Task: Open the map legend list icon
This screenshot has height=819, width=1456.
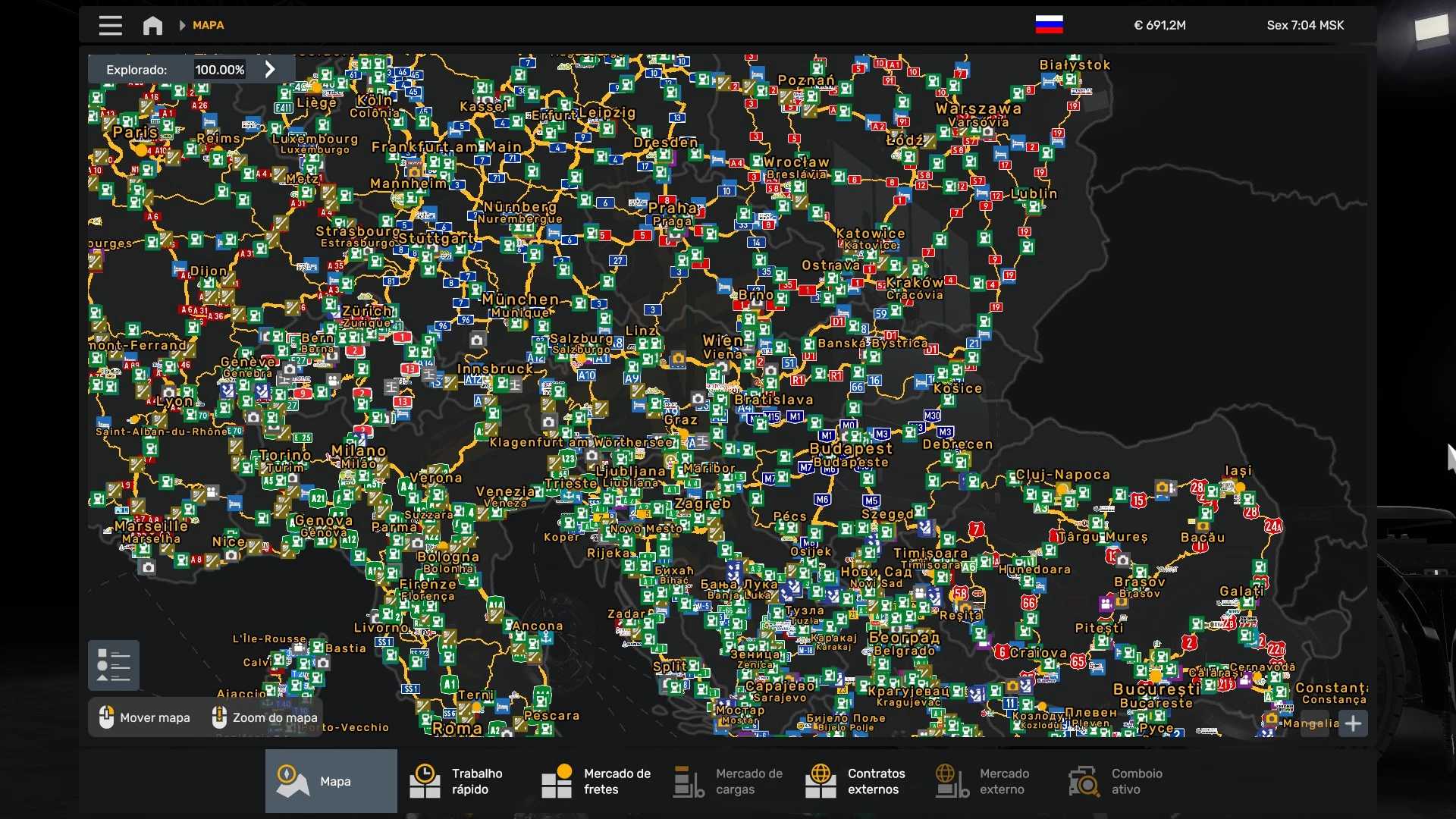Action: pyautogui.click(x=114, y=665)
